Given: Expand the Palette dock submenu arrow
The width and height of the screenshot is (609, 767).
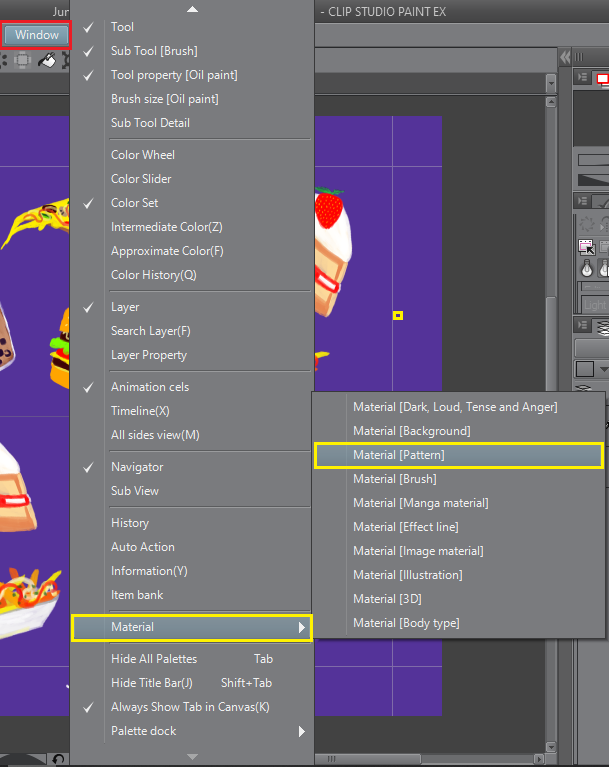Looking at the screenshot, I should point(302,731).
